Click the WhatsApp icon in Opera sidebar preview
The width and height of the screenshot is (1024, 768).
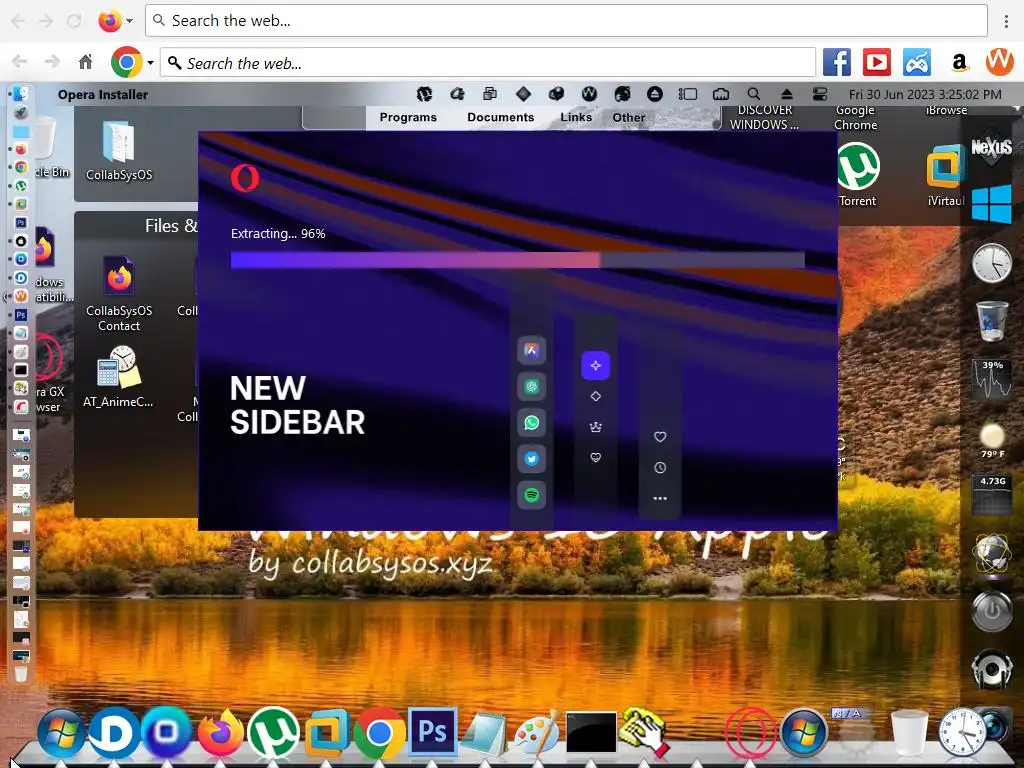tap(532, 423)
